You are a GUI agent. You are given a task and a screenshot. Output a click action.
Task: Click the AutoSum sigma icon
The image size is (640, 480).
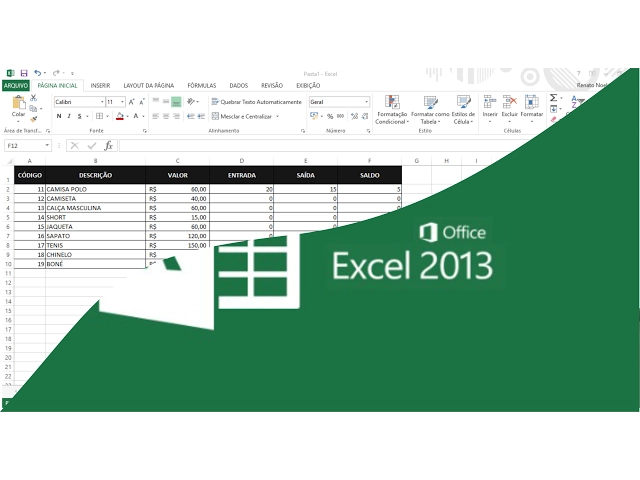point(553,98)
